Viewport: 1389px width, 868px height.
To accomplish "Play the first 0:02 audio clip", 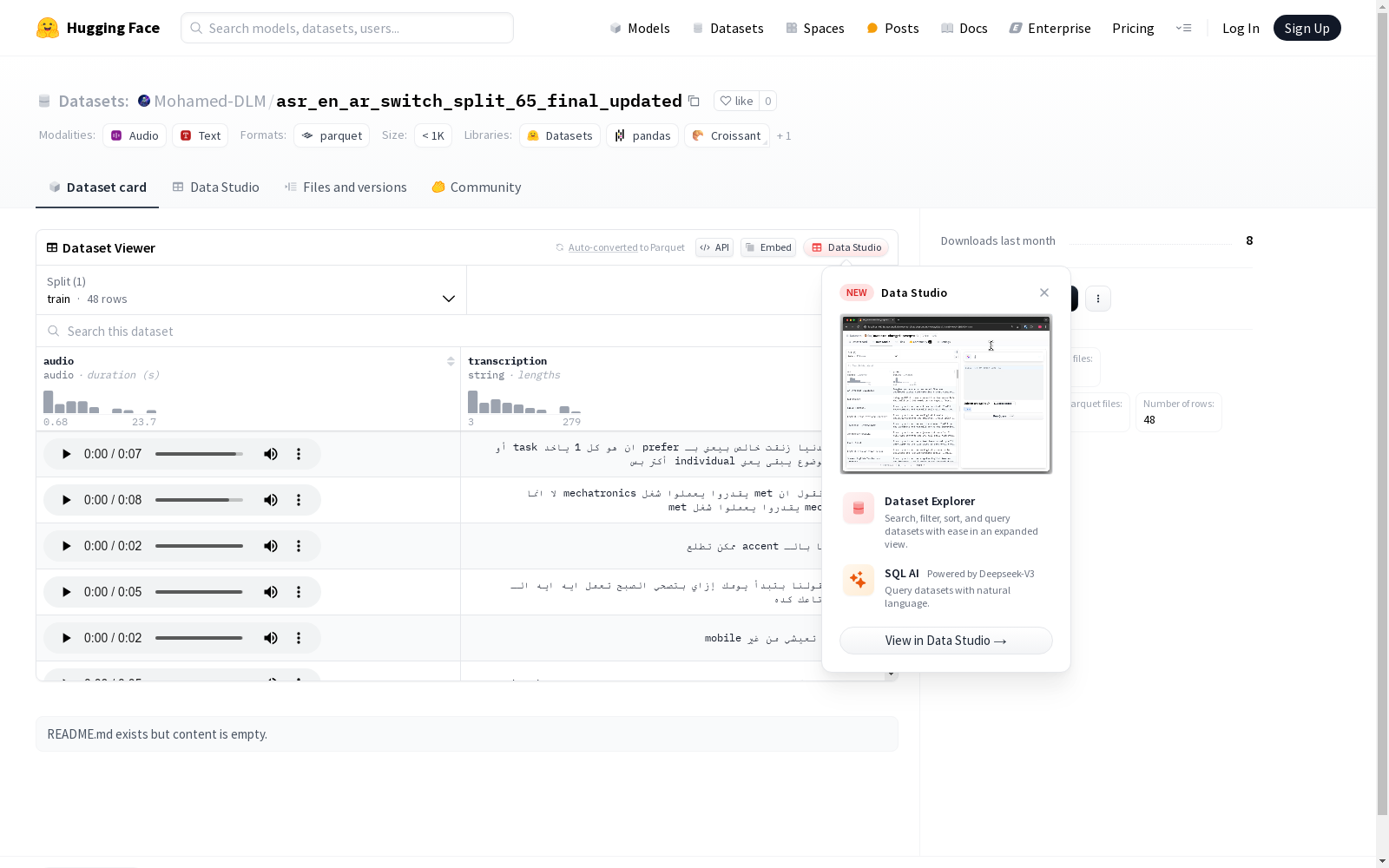I will 66,546.
